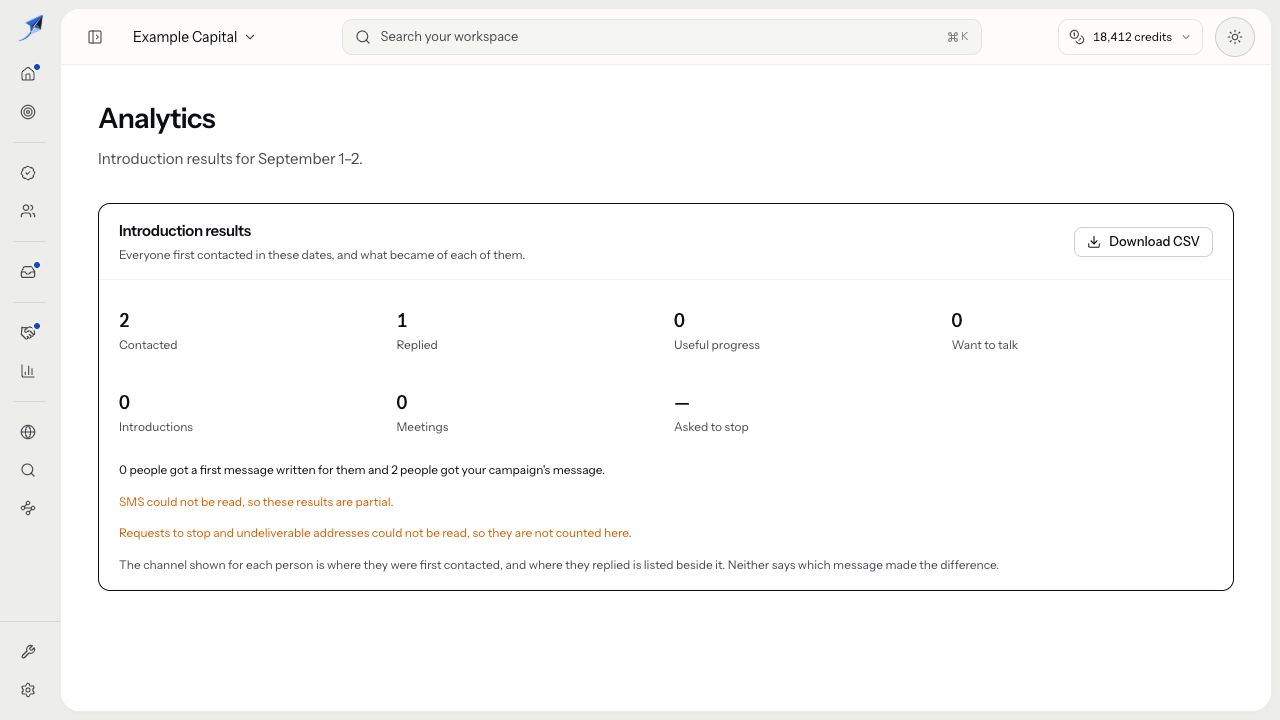Toggle the sidebar panel icon

click(95, 37)
